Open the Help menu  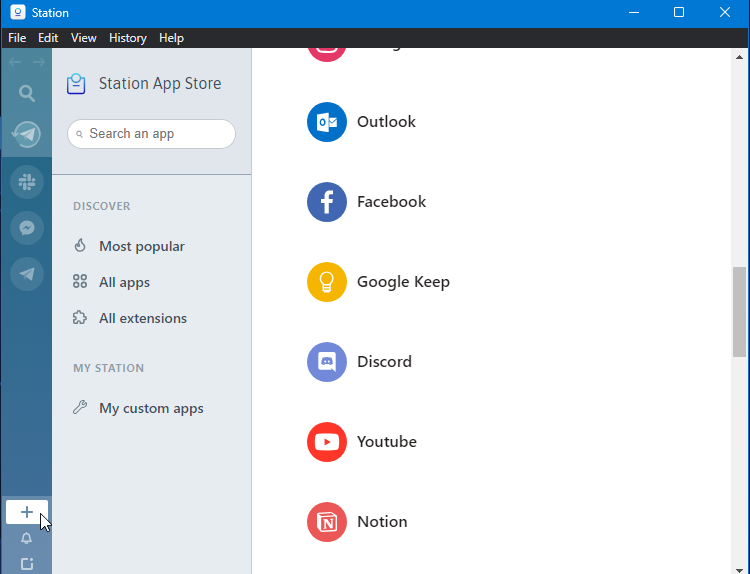coord(171,38)
